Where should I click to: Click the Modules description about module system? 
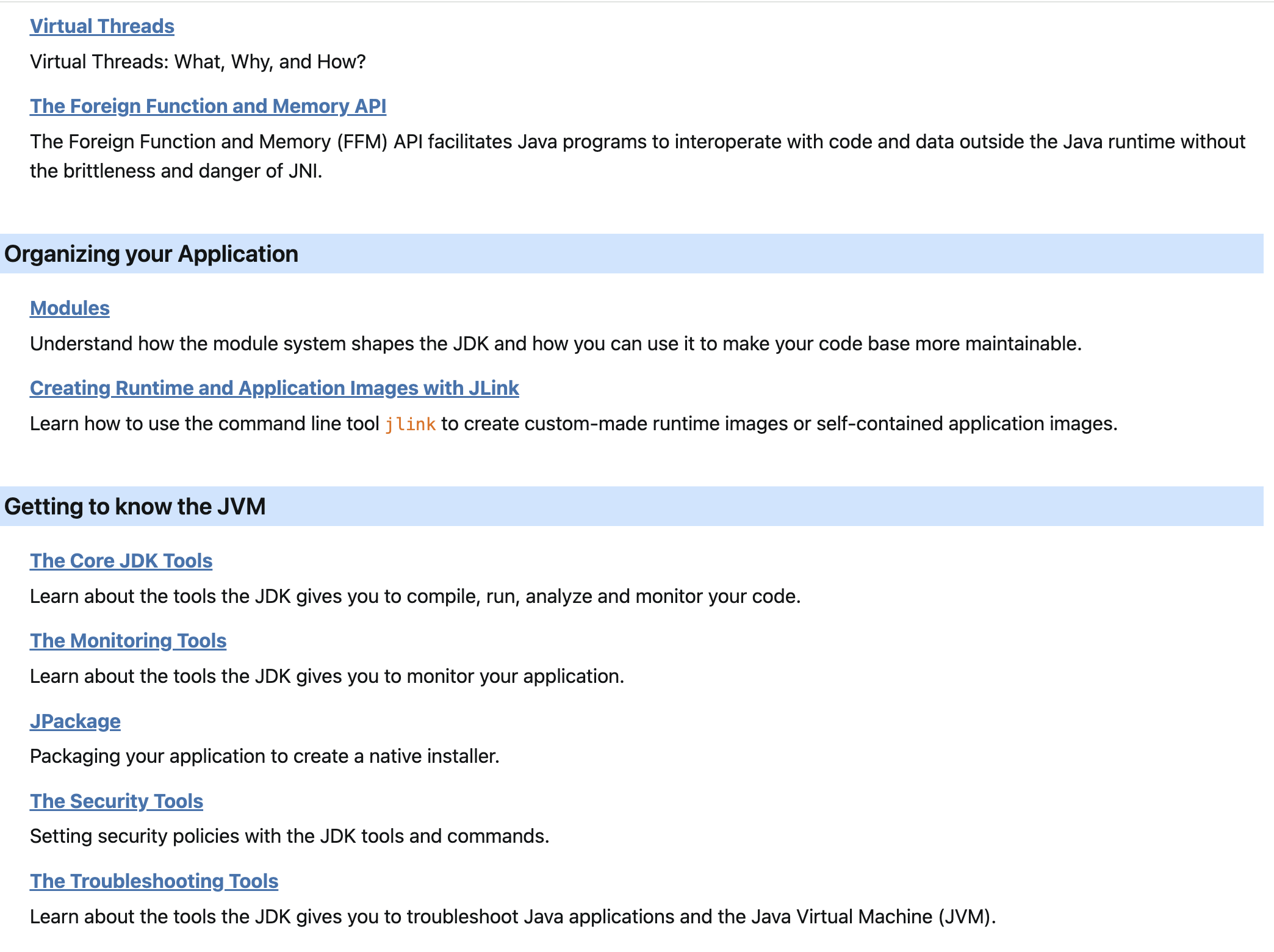click(x=555, y=344)
